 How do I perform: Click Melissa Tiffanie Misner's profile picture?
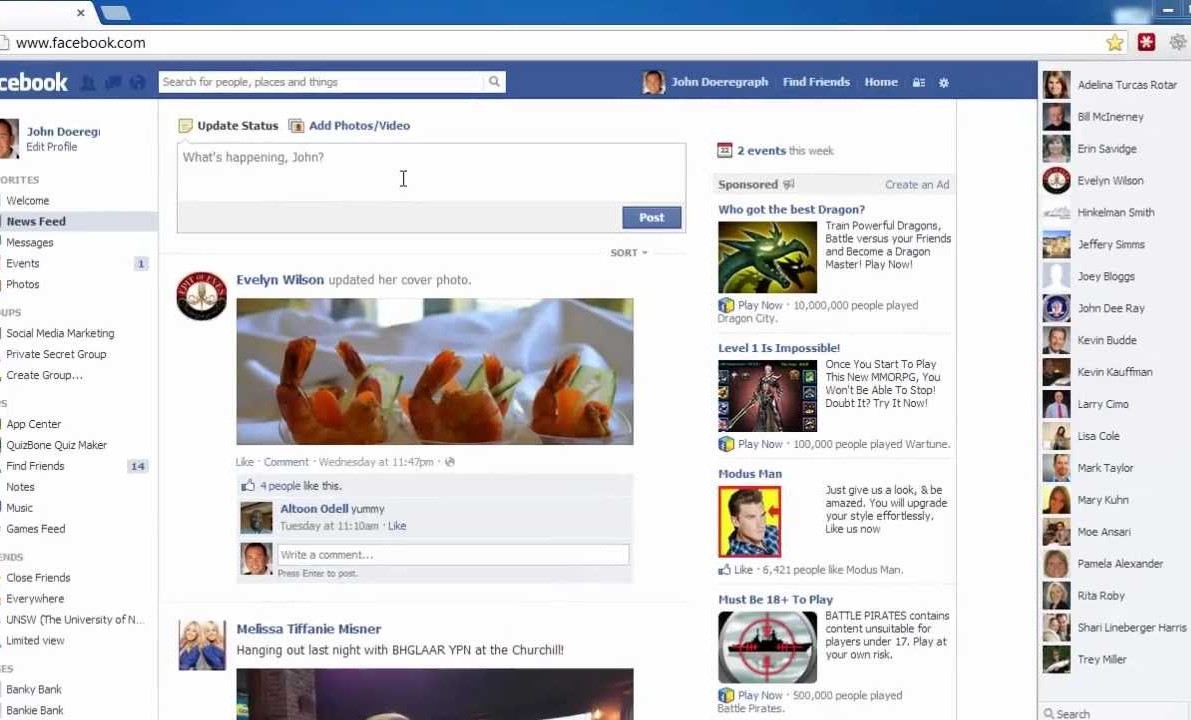[x=201, y=645]
